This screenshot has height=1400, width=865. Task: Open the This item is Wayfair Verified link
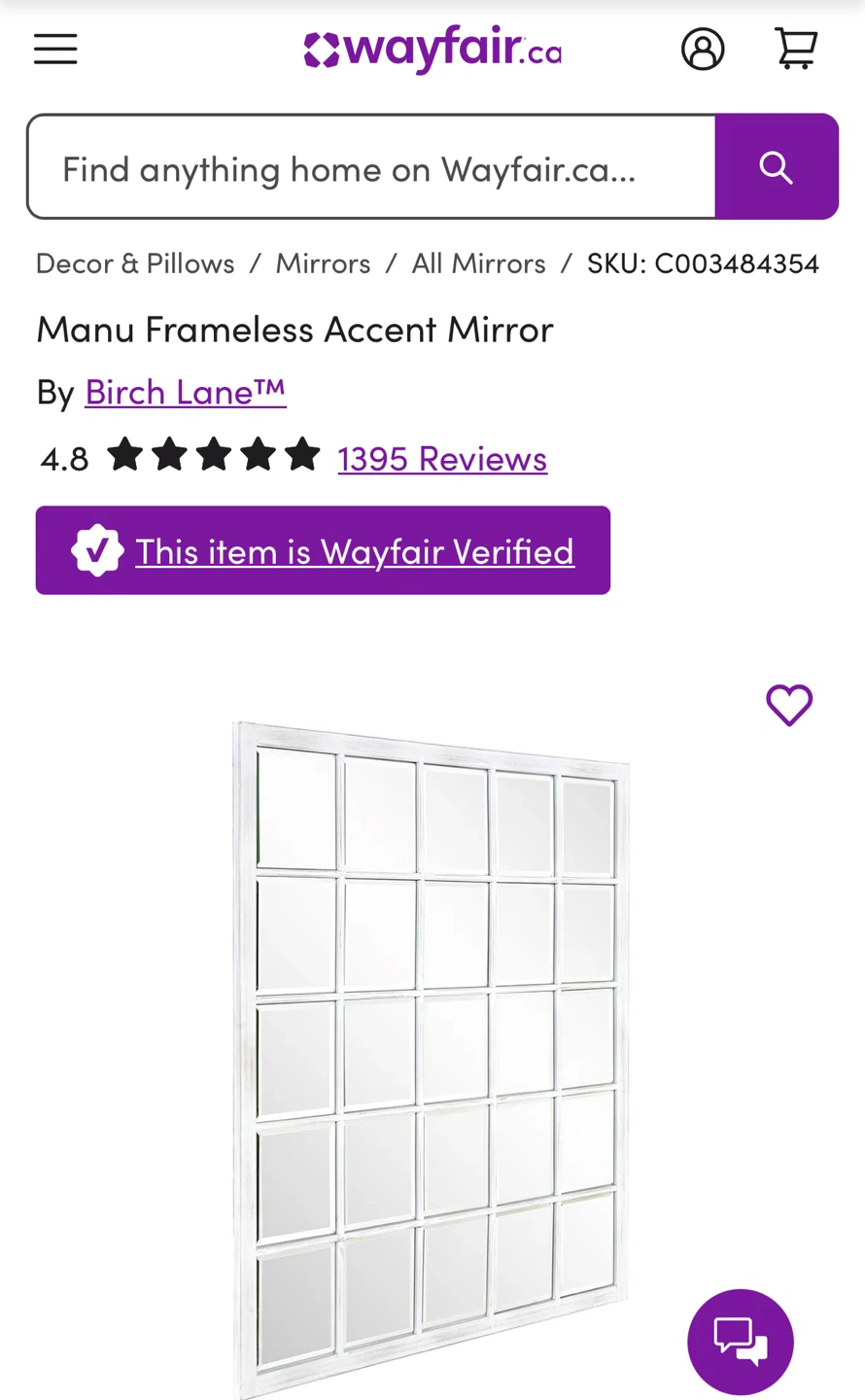355,551
